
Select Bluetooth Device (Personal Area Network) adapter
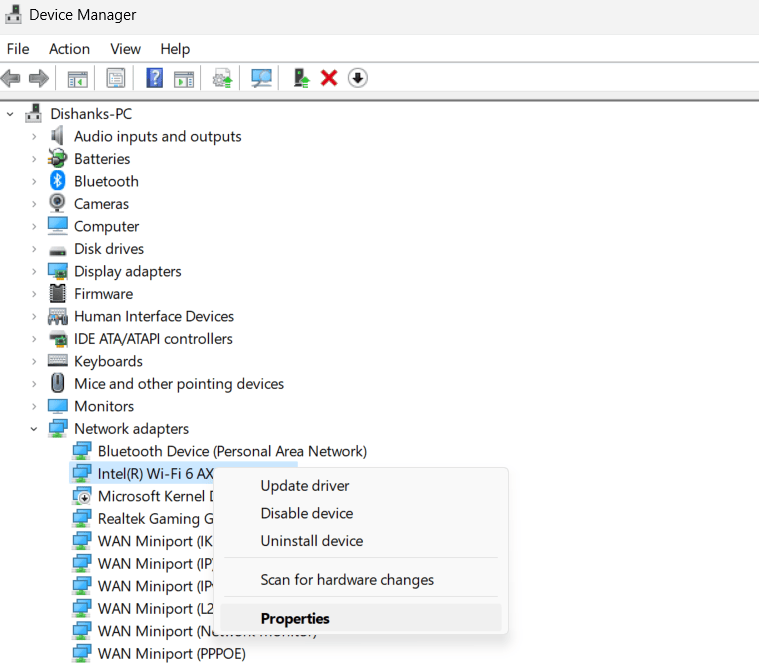(x=232, y=451)
